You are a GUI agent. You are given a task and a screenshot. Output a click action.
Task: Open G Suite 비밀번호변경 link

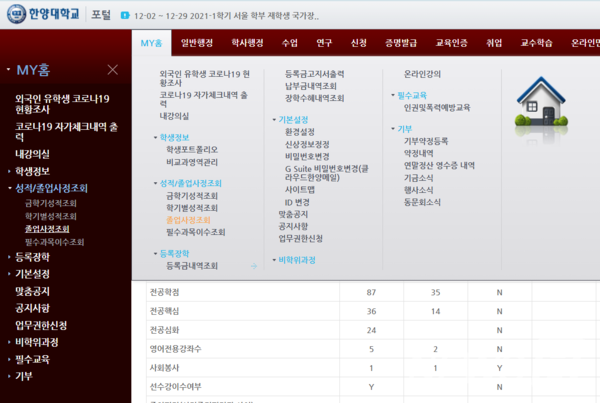[326, 173]
